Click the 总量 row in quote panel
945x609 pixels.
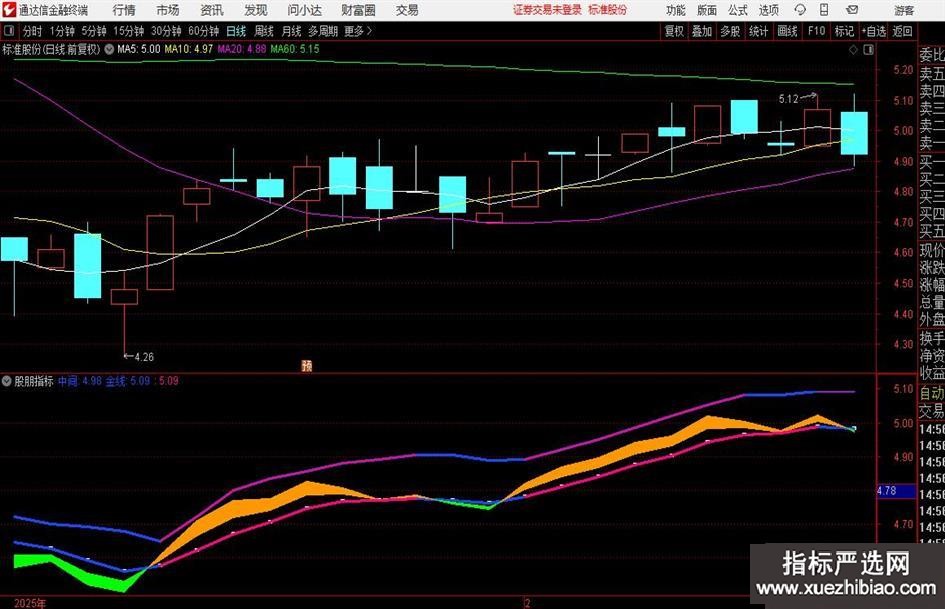click(932, 302)
